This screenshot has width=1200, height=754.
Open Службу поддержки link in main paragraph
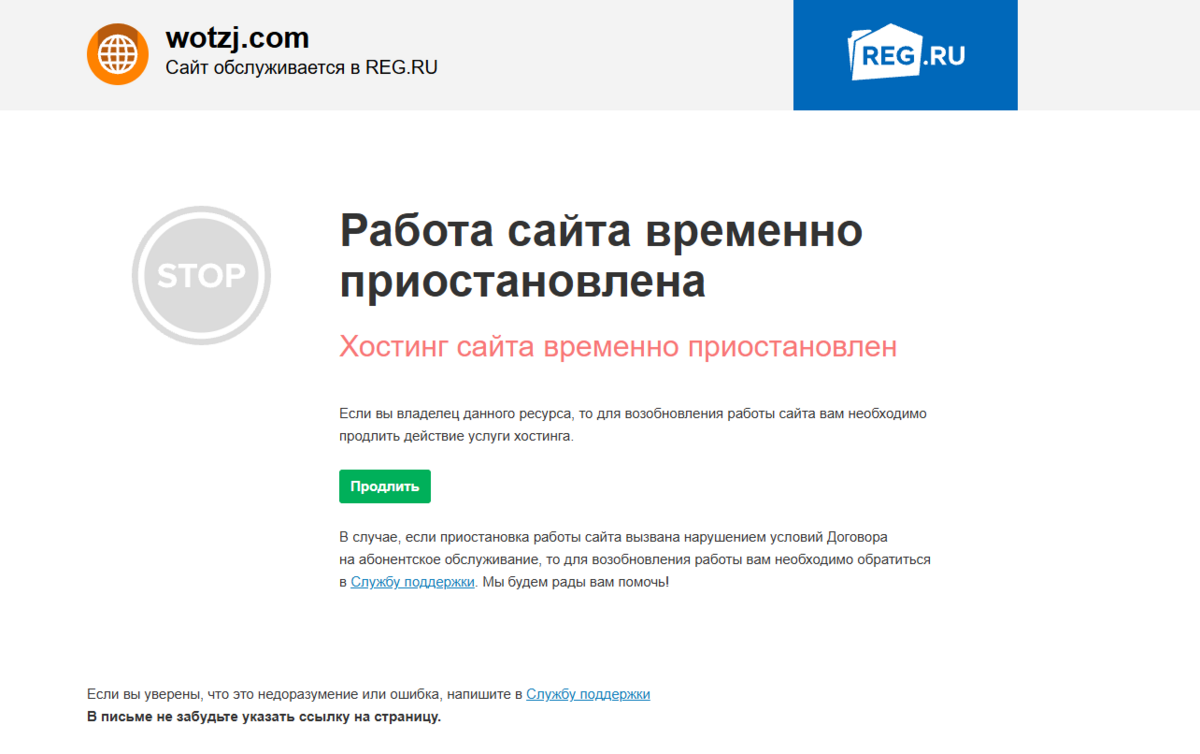click(x=412, y=582)
